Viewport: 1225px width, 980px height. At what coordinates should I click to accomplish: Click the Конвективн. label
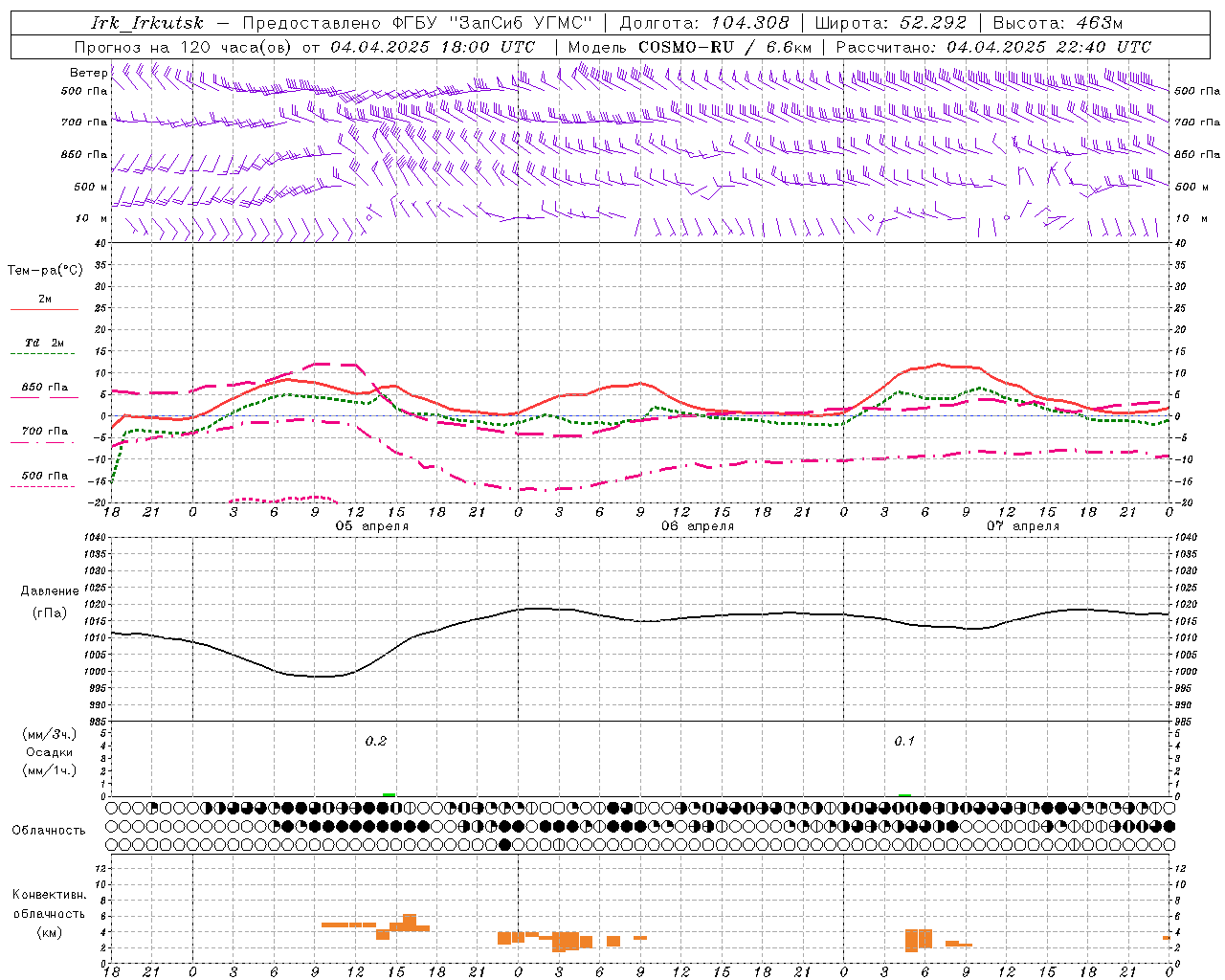tap(49, 895)
